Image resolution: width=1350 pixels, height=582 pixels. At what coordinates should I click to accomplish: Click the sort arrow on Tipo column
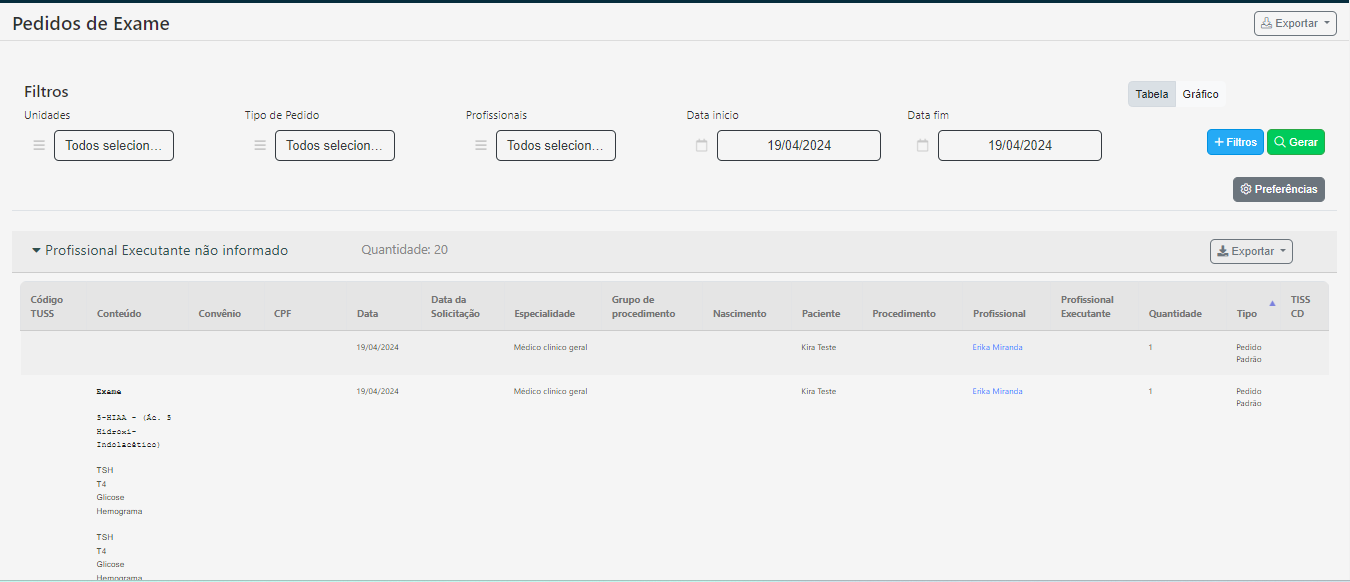(x=1272, y=302)
